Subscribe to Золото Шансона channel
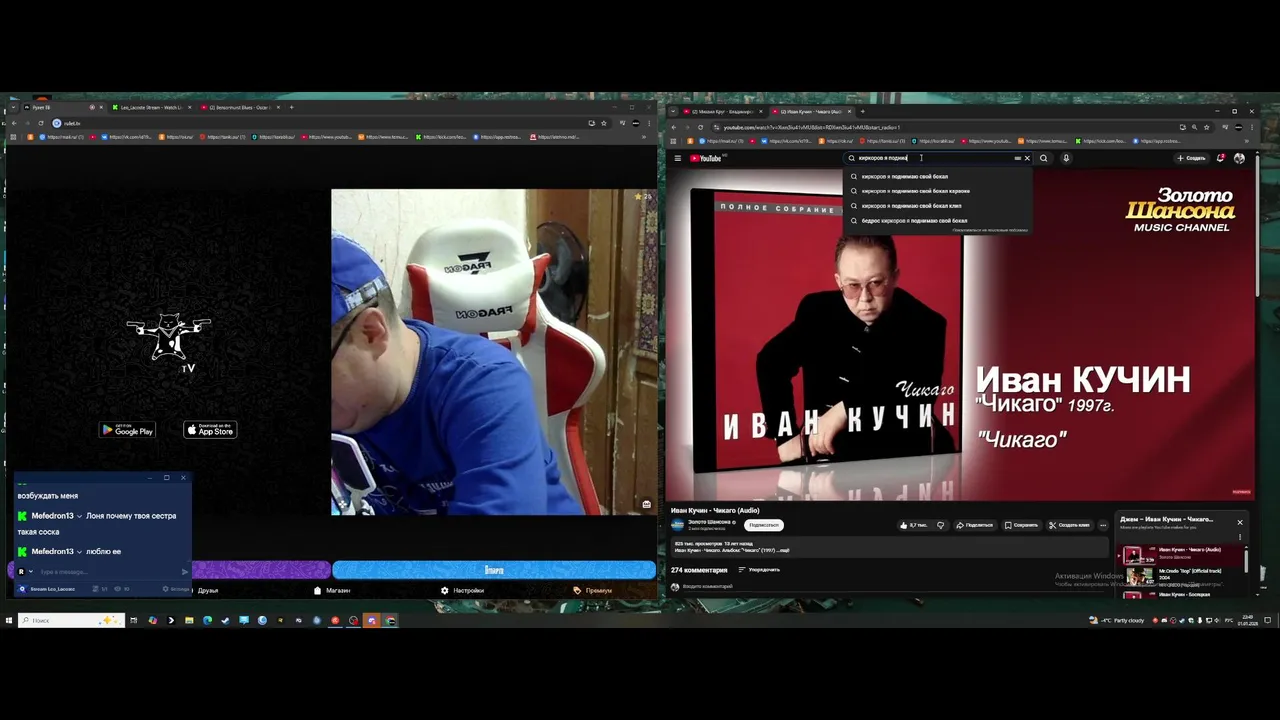The width and height of the screenshot is (1280, 720). [x=764, y=525]
